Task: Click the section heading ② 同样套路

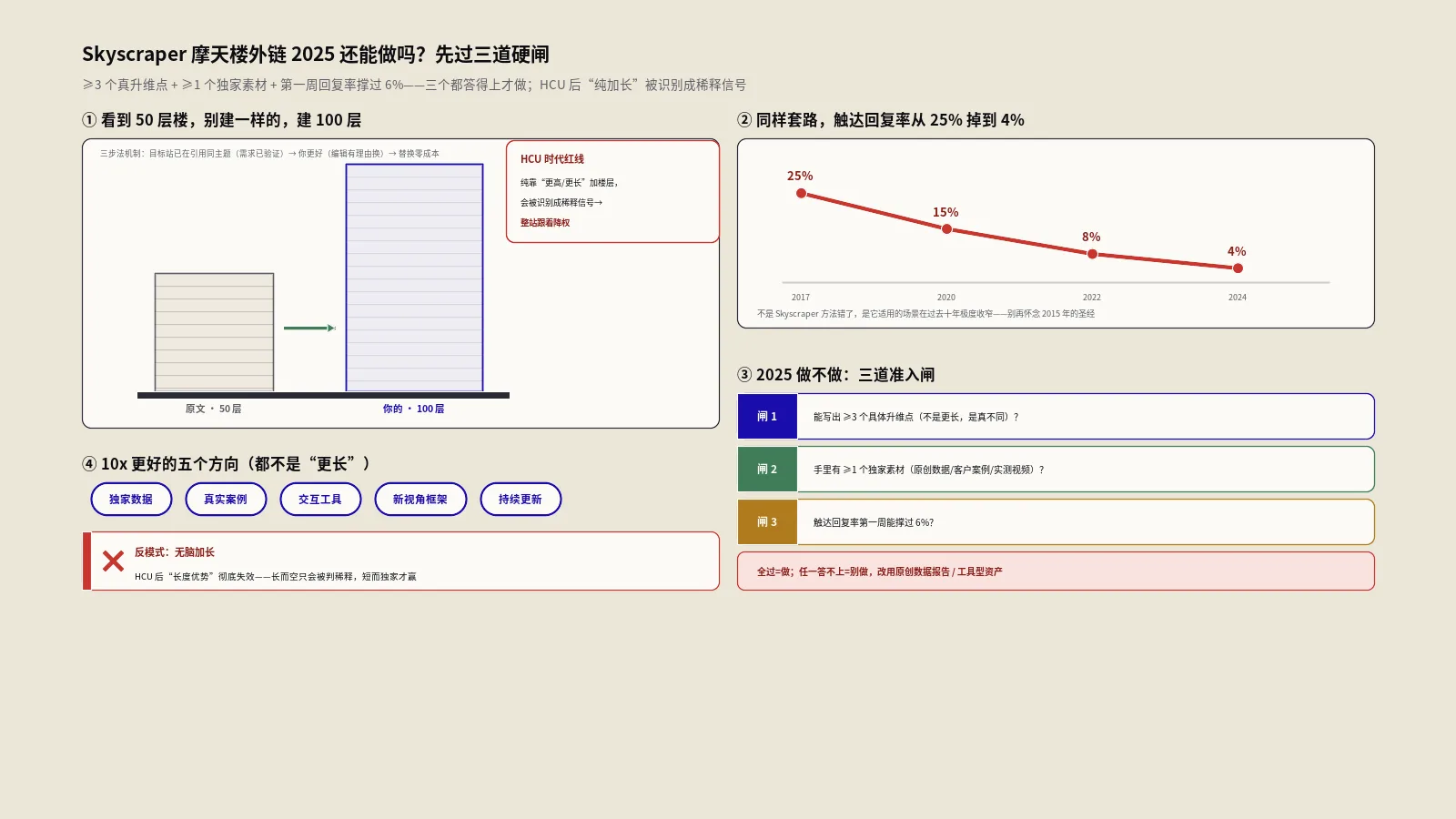Action: (881, 120)
